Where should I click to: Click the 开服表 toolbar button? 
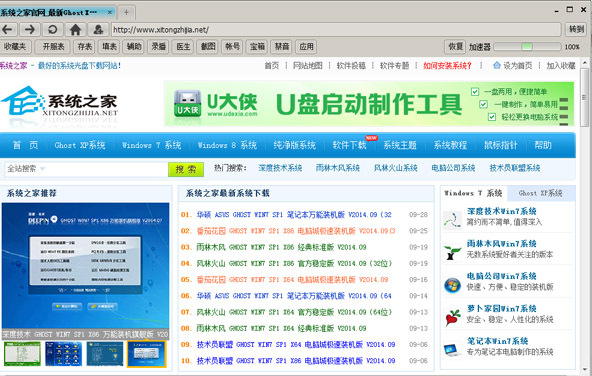point(53,47)
